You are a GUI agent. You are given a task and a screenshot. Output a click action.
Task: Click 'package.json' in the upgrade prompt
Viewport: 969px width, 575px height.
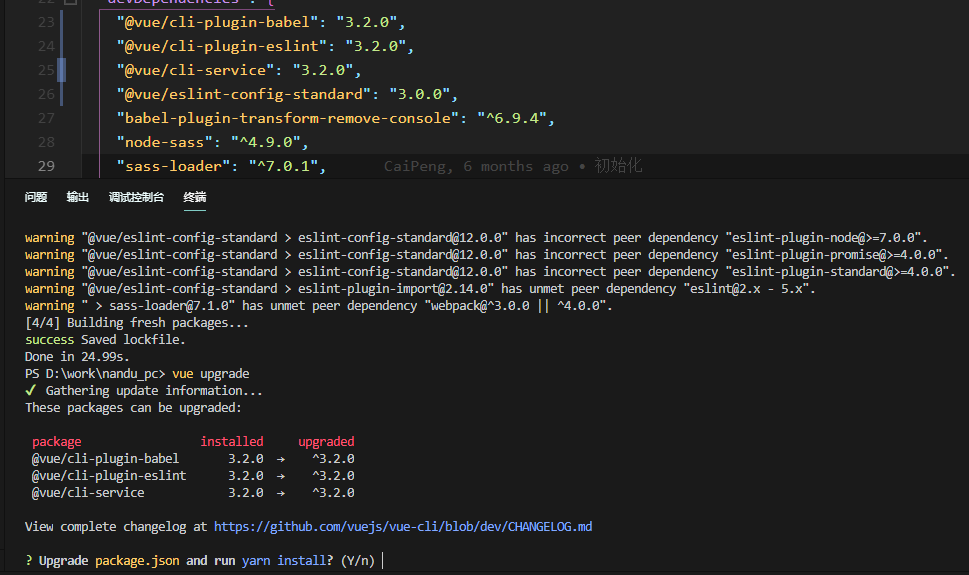click(137, 561)
